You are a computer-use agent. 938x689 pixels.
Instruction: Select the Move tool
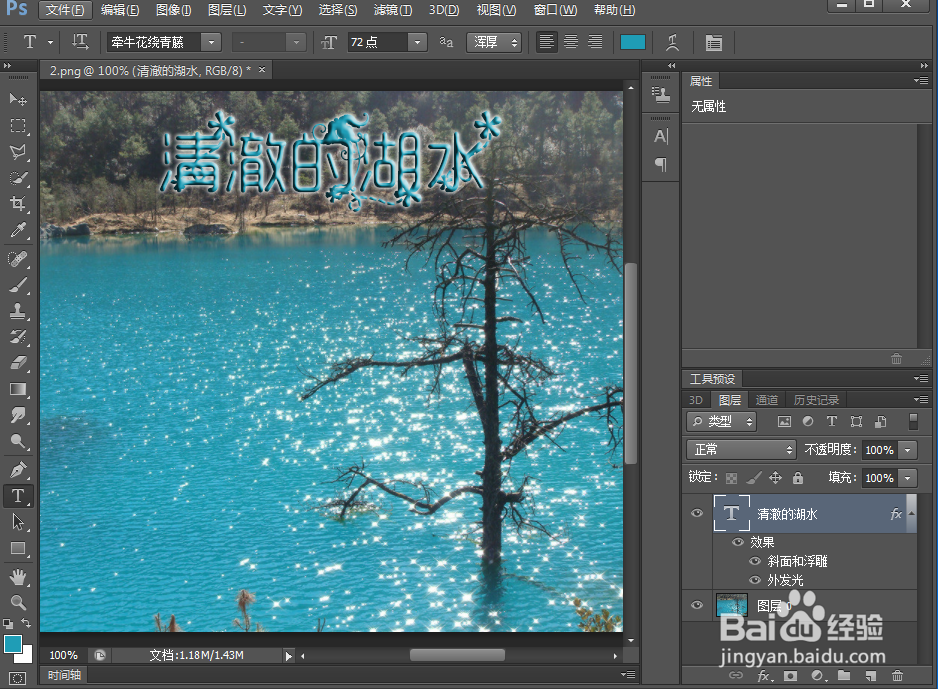[x=17, y=100]
